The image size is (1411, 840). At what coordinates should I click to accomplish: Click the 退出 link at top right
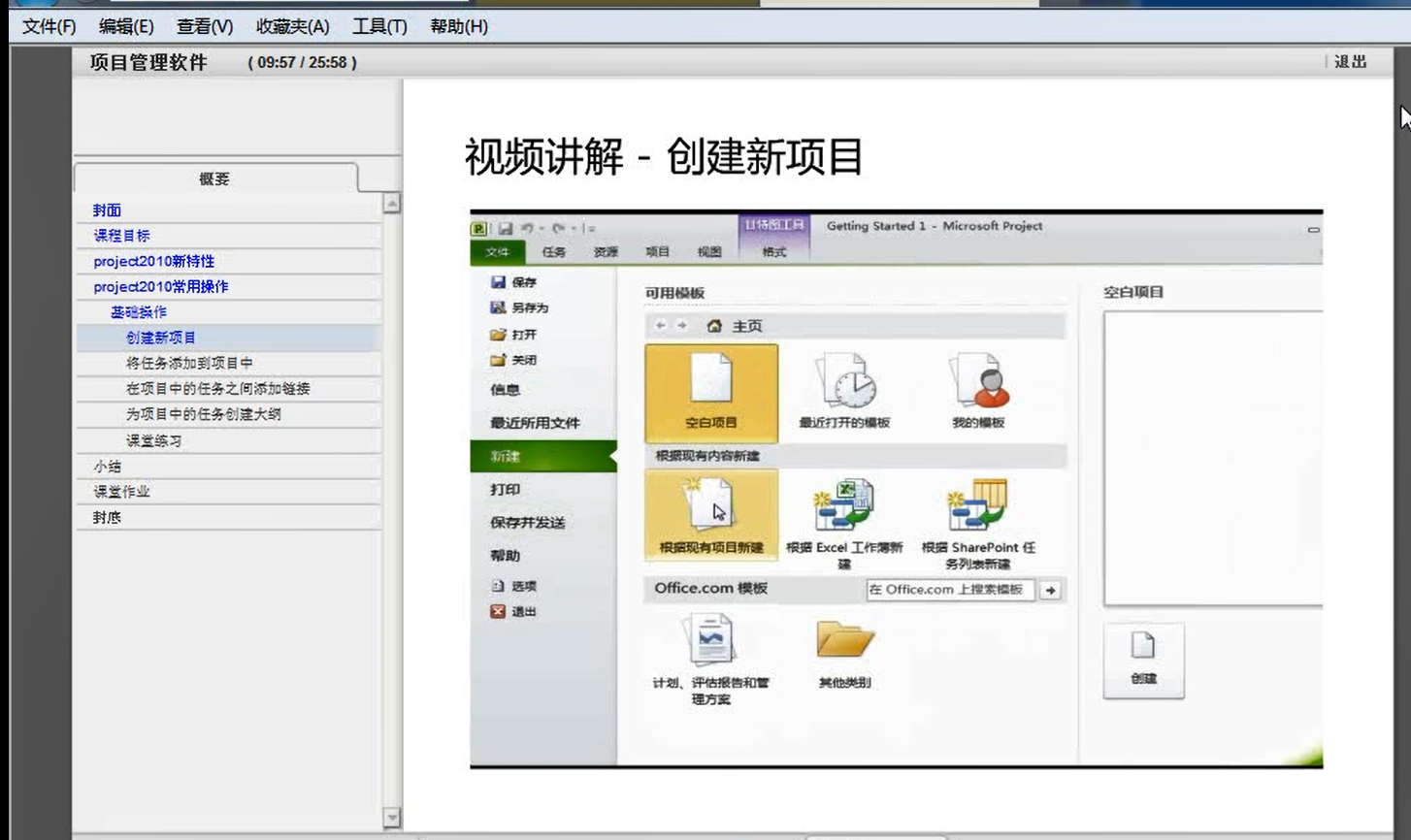coord(1350,62)
